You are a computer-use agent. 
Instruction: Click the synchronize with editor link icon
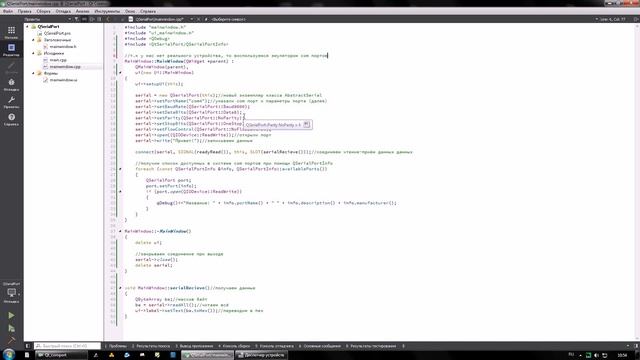click(84, 19)
